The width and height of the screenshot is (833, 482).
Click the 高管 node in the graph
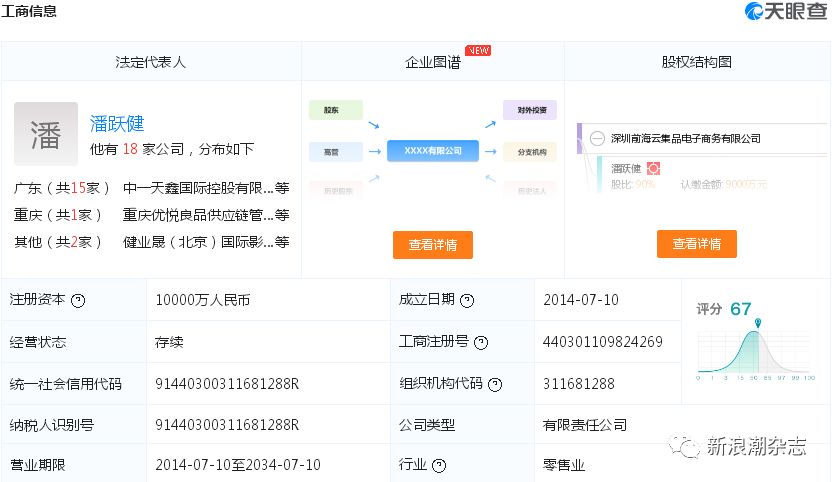pos(336,152)
